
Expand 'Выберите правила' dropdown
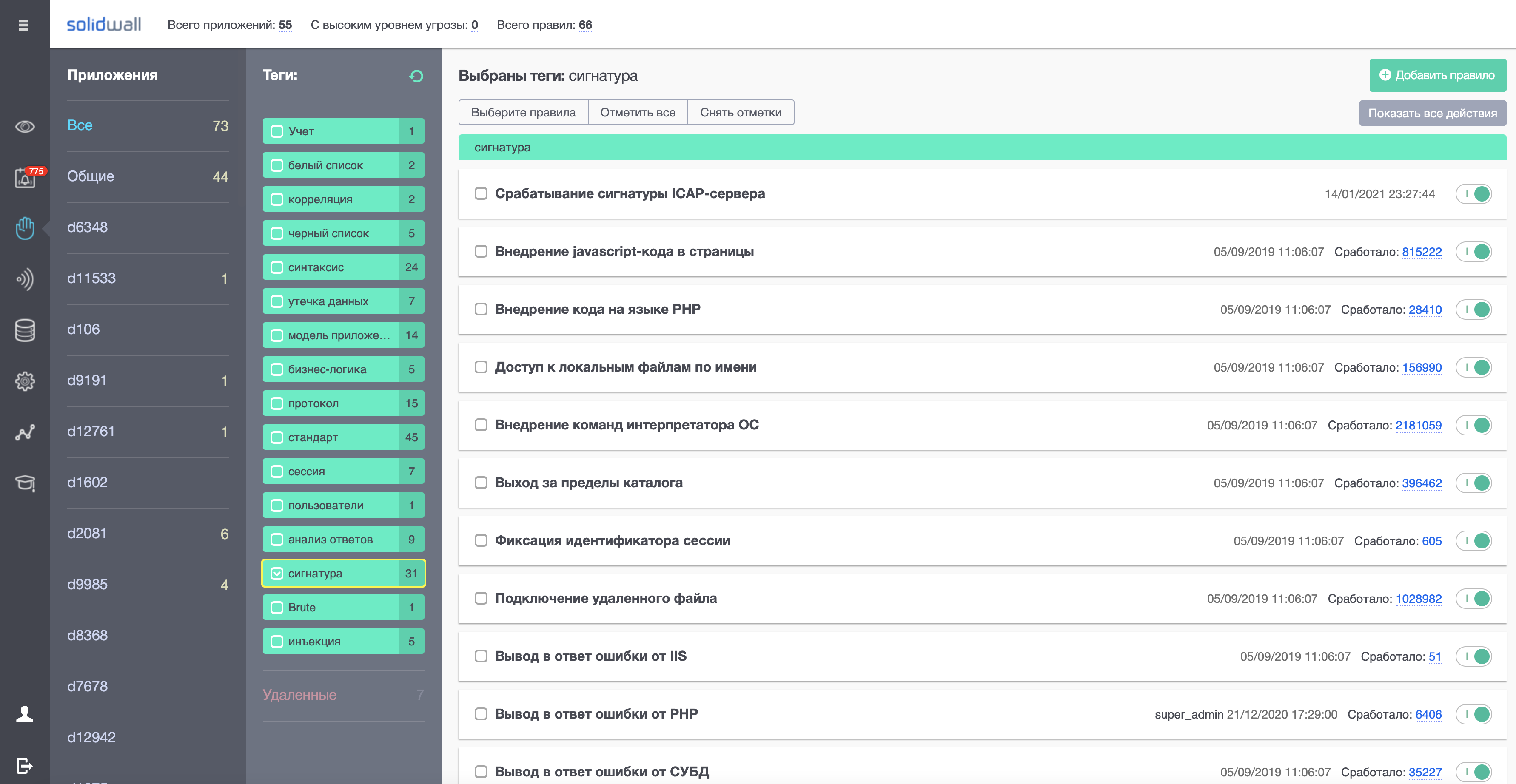[523, 112]
